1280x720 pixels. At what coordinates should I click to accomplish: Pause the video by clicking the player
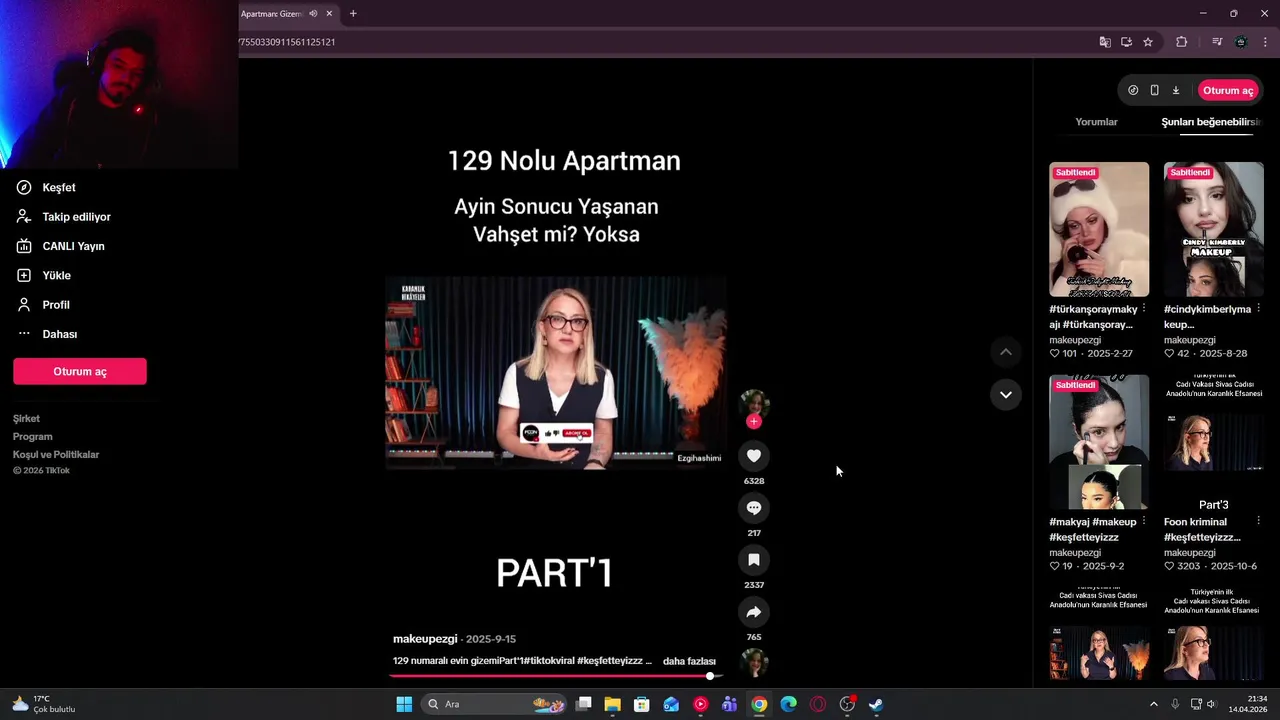(x=556, y=372)
